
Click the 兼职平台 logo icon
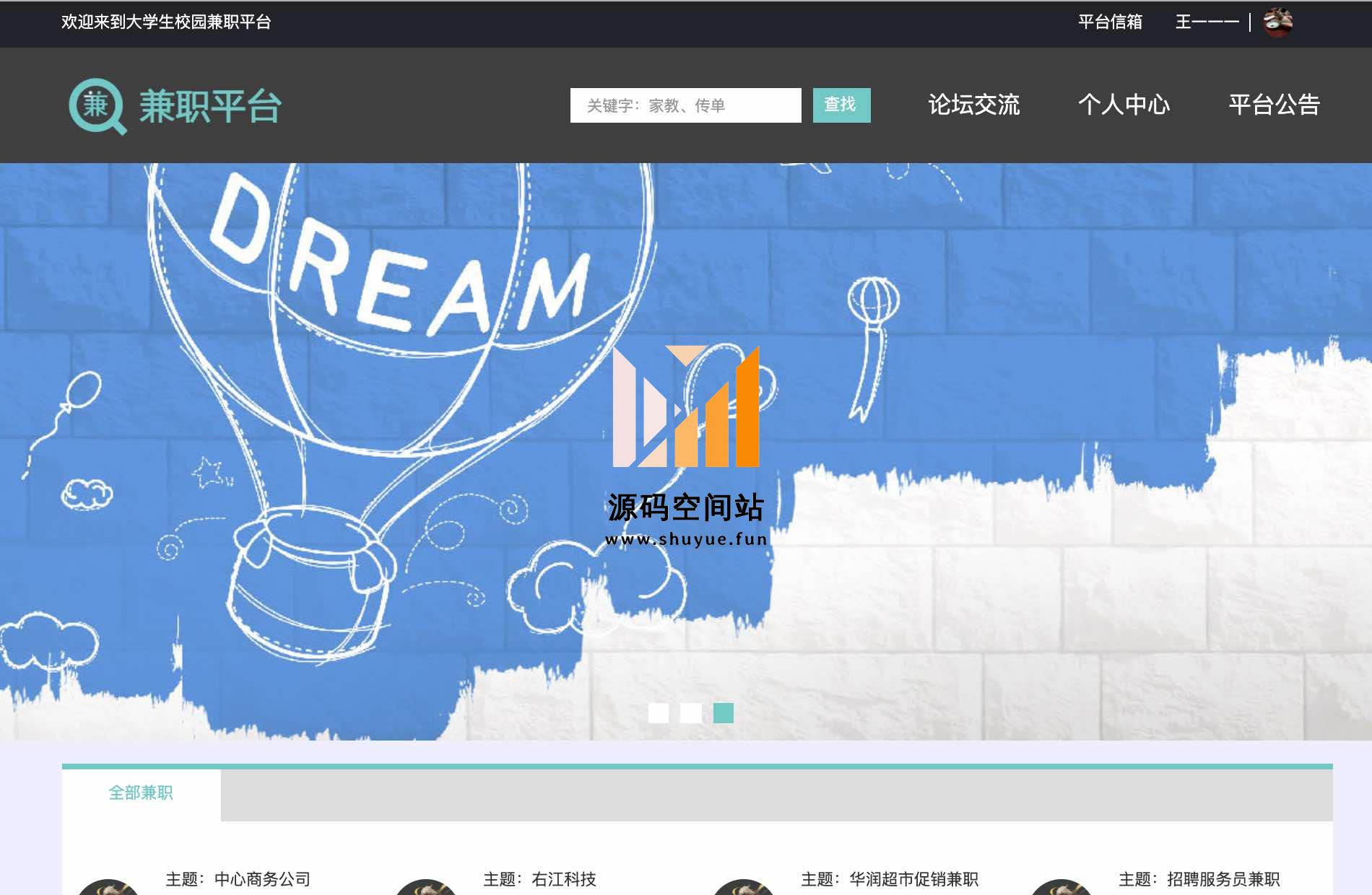97,106
